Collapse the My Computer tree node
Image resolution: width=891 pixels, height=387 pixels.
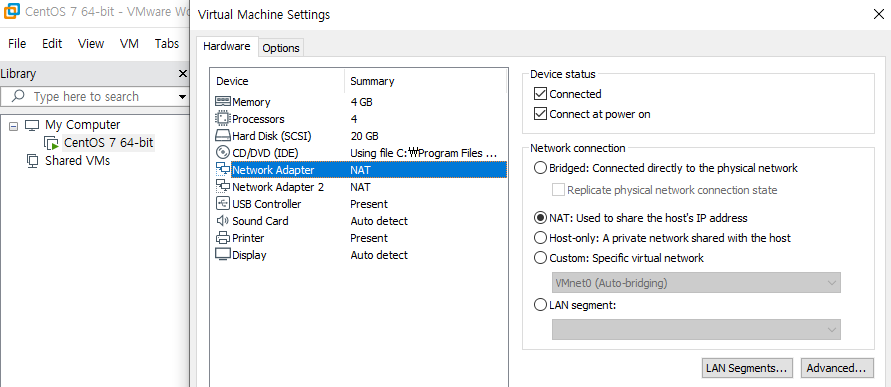[x=13, y=126]
